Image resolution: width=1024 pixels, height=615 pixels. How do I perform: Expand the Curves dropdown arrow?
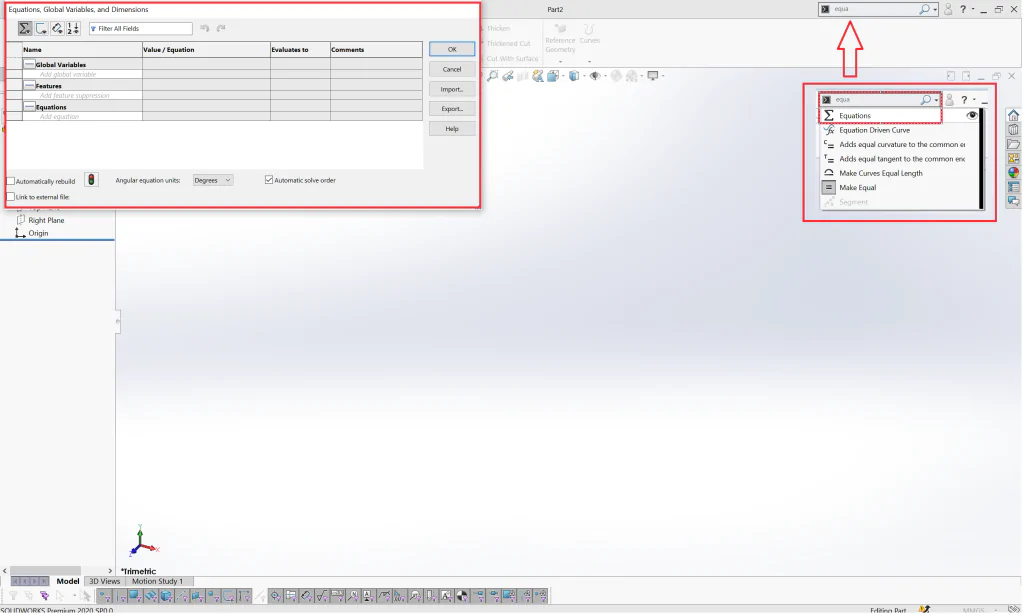click(x=589, y=61)
